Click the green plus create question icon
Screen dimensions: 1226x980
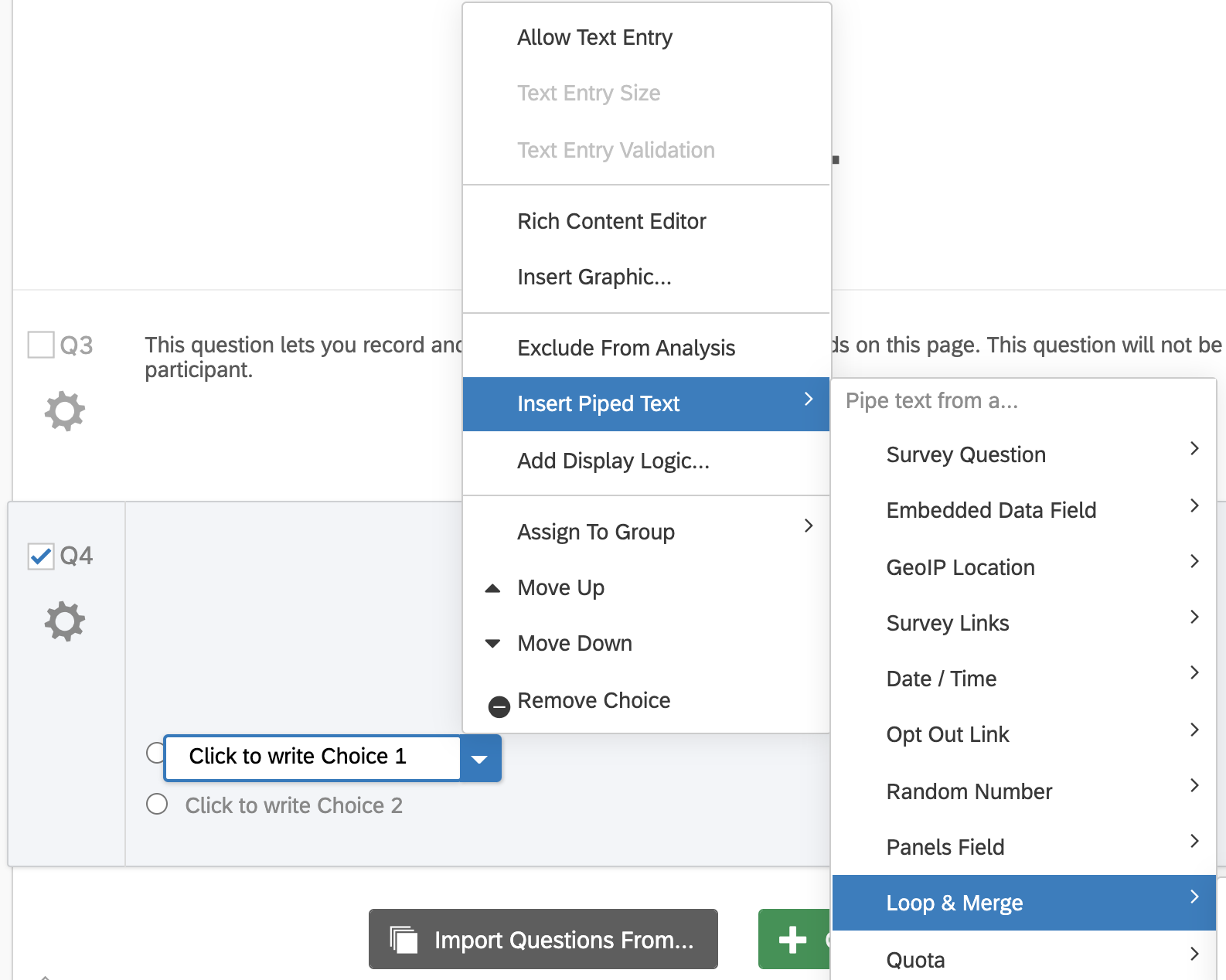point(792,940)
